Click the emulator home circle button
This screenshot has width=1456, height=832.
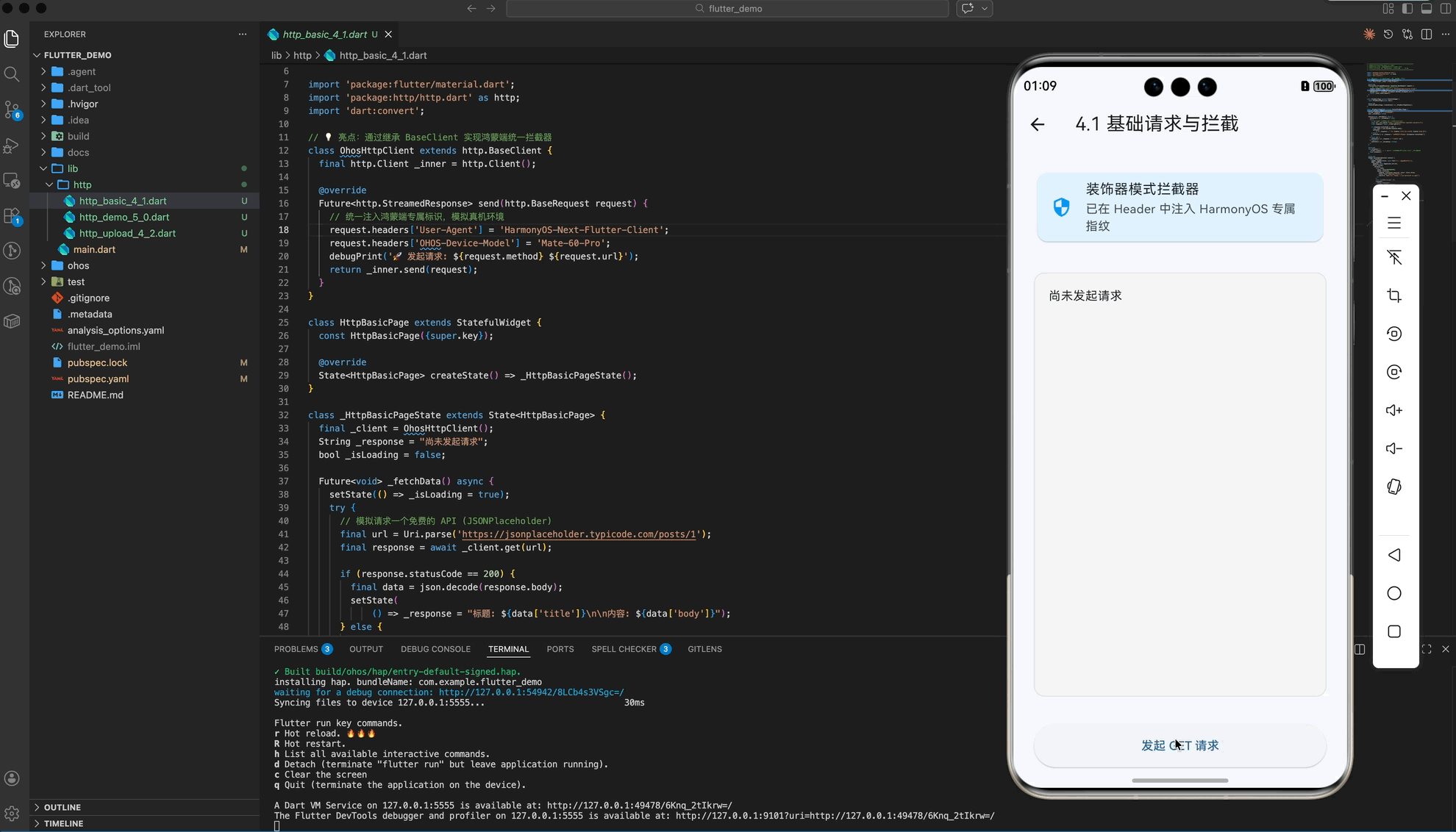[1394, 593]
